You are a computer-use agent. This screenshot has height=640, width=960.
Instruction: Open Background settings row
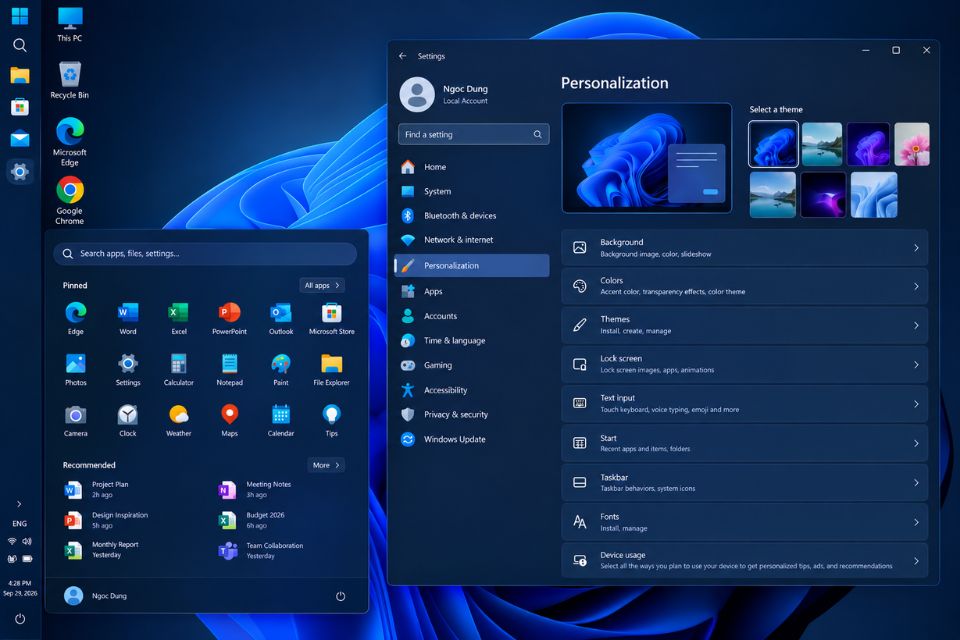coord(744,247)
